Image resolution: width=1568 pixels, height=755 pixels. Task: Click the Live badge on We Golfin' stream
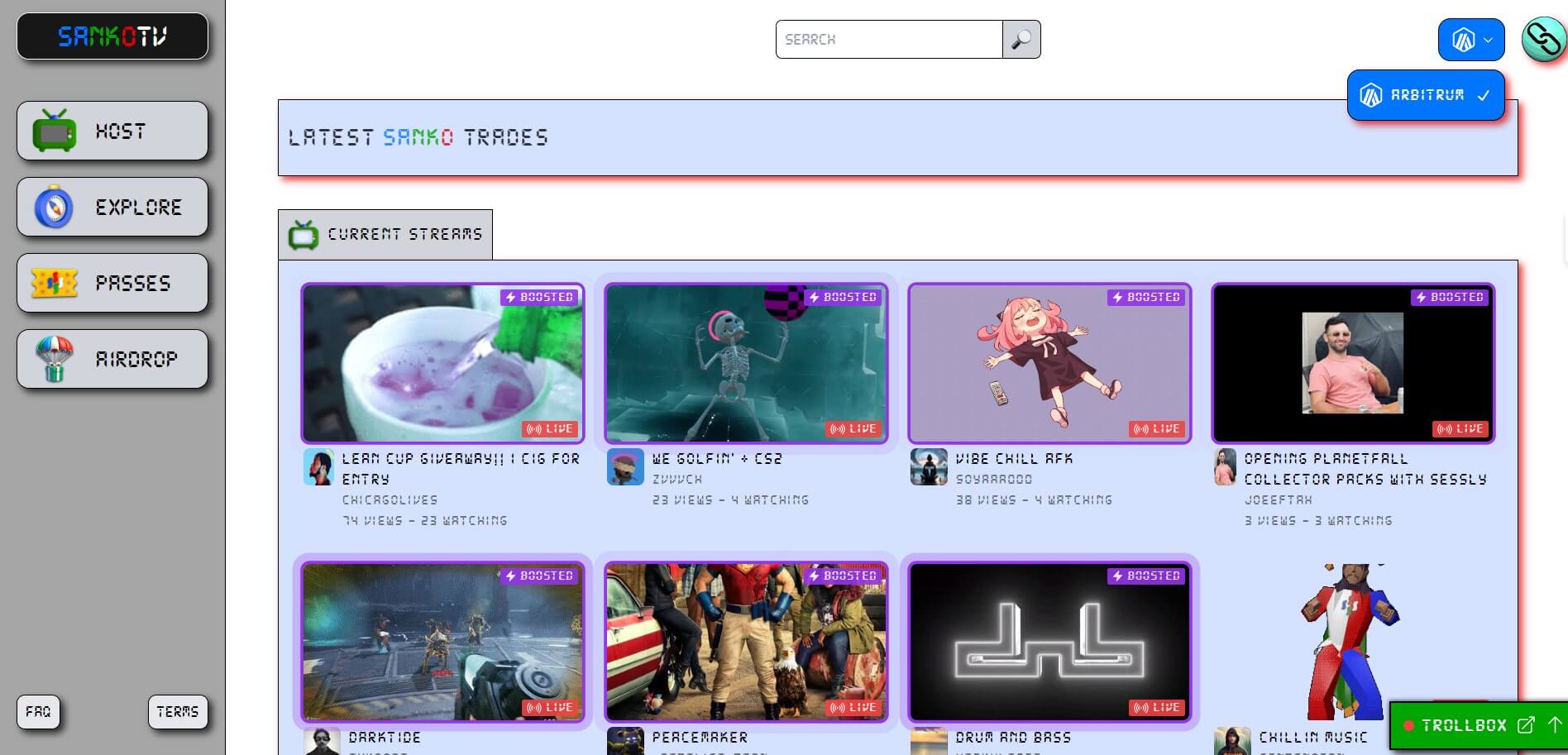click(x=853, y=429)
